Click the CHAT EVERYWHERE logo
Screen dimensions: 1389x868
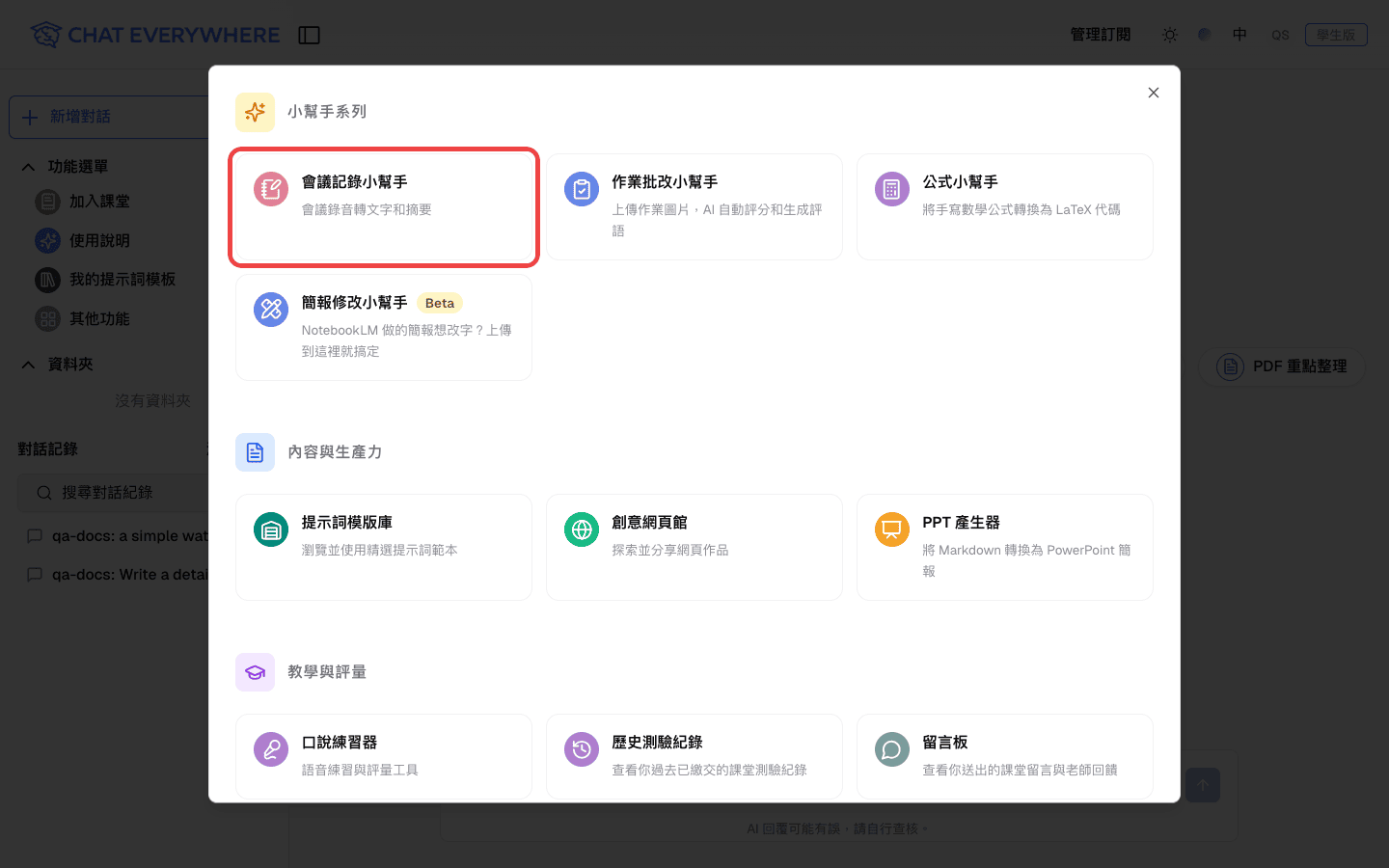tap(154, 35)
